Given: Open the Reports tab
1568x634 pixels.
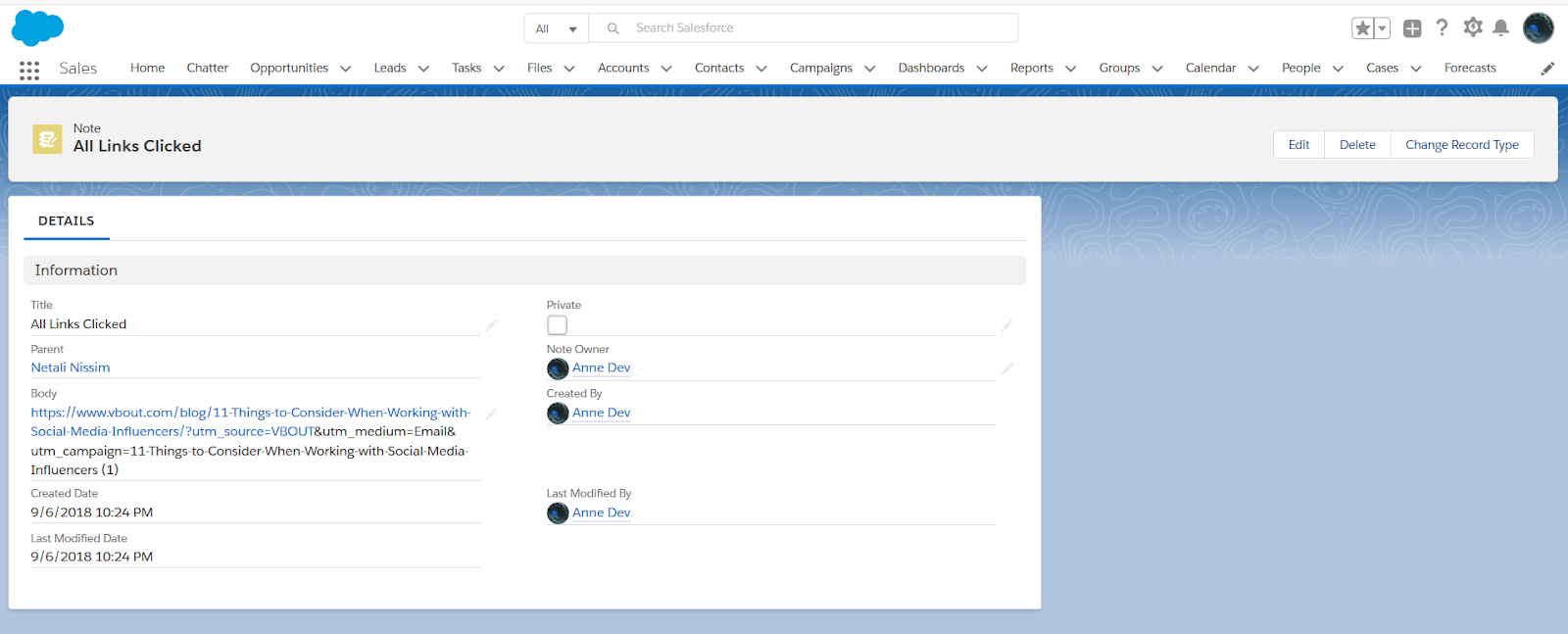Looking at the screenshot, I should click(x=1032, y=68).
